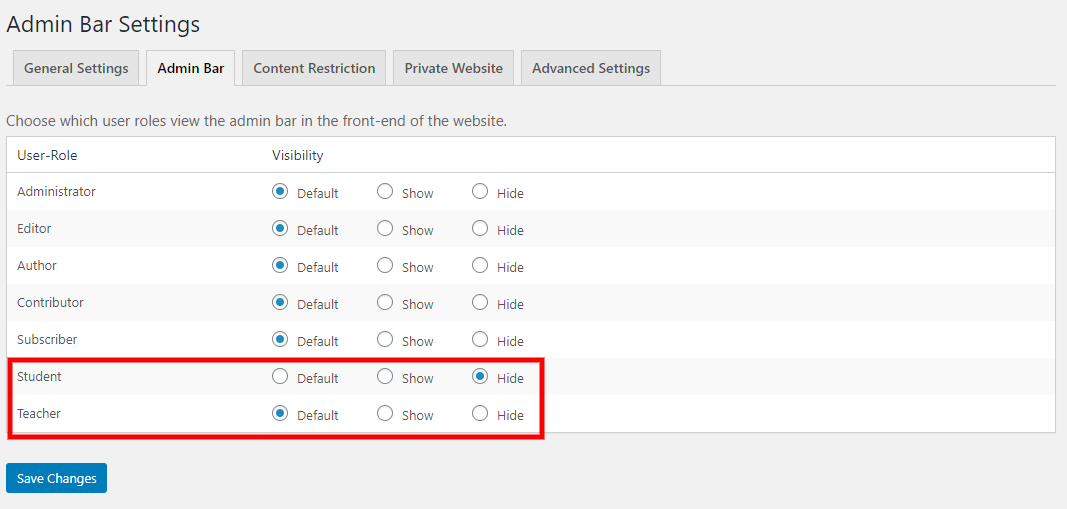This screenshot has height=509, width=1067.
Task: Select the Student Show radio button
Action: [x=385, y=376]
